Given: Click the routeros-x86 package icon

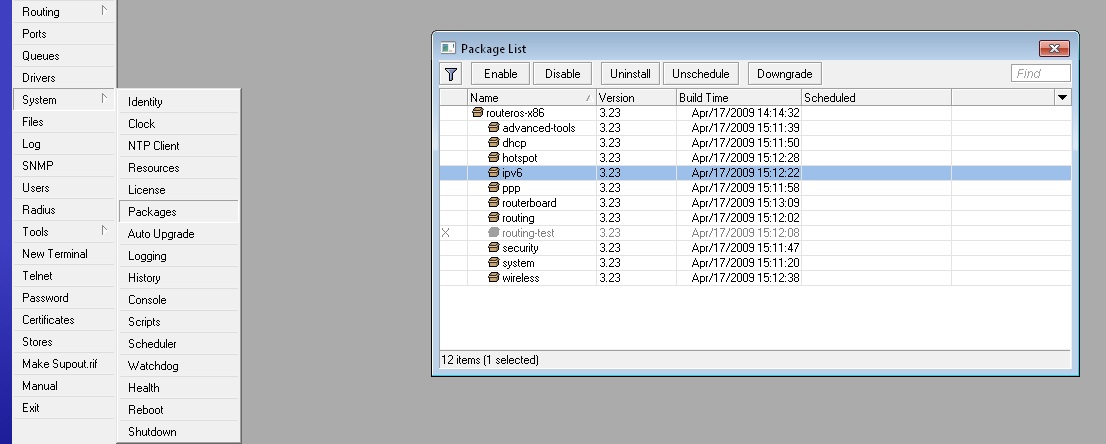Looking at the screenshot, I should (x=478, y=113).
